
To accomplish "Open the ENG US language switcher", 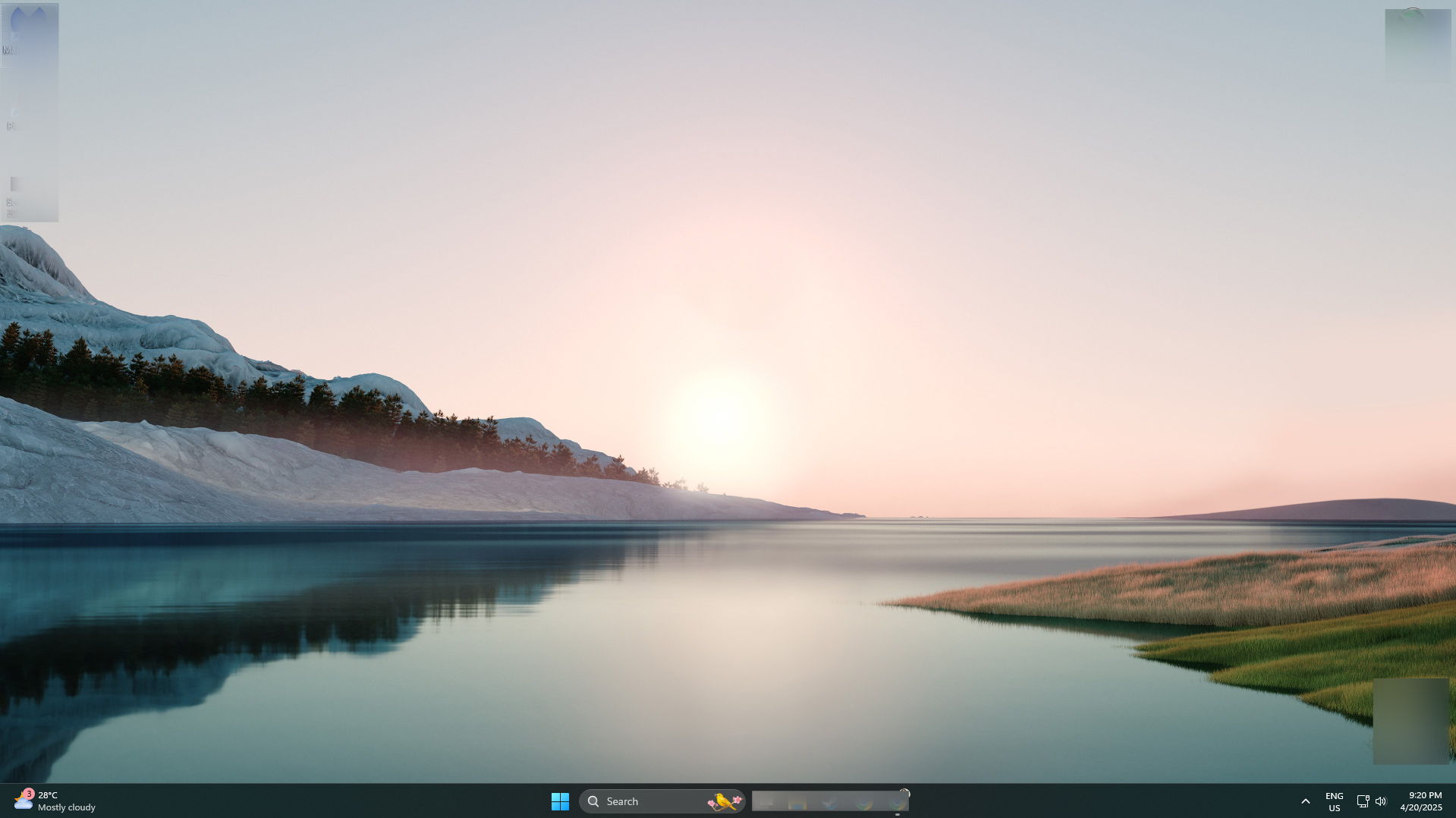I will 1335,801.
